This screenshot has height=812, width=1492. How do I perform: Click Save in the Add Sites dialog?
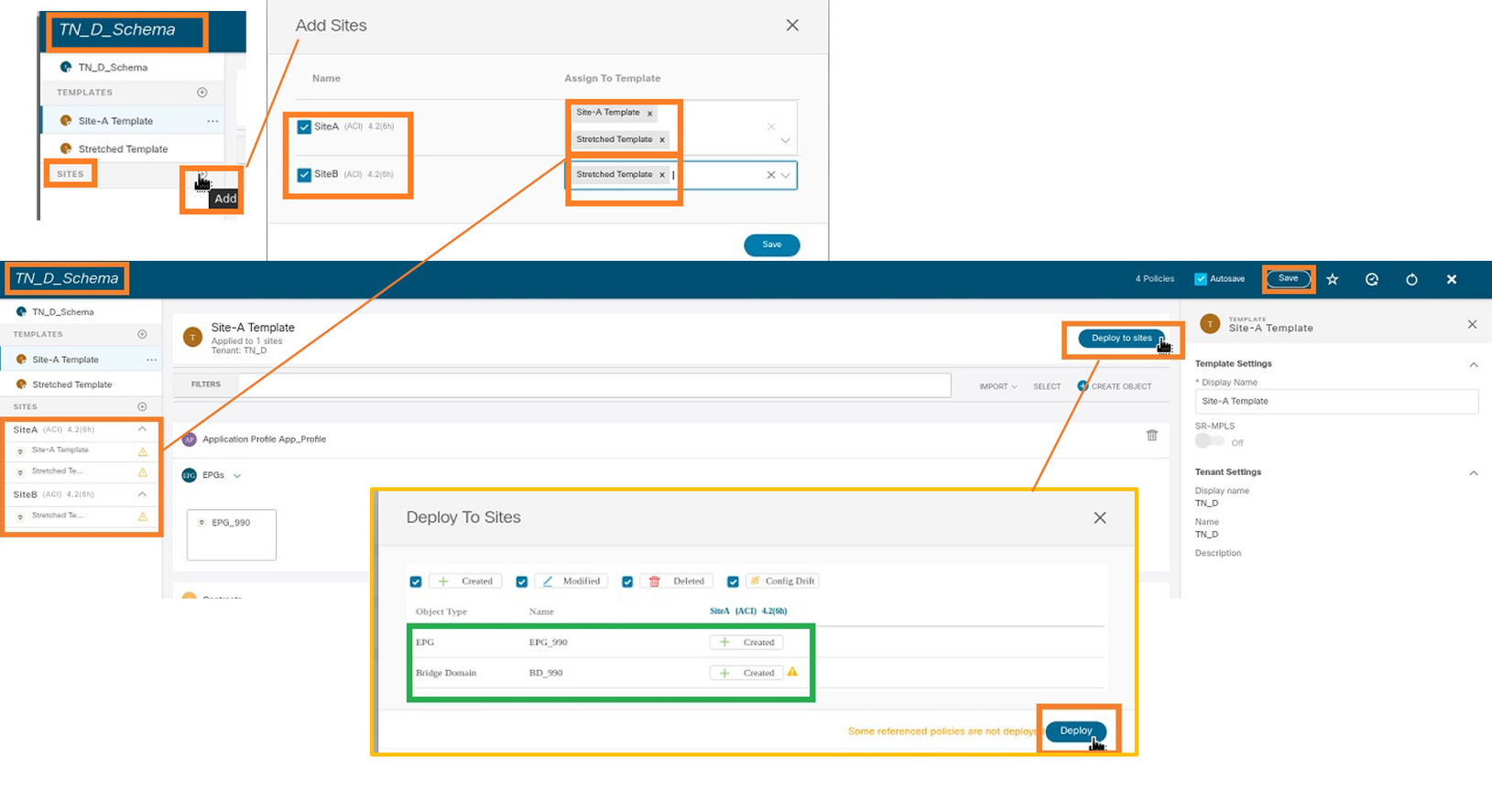tap(772, 244)
